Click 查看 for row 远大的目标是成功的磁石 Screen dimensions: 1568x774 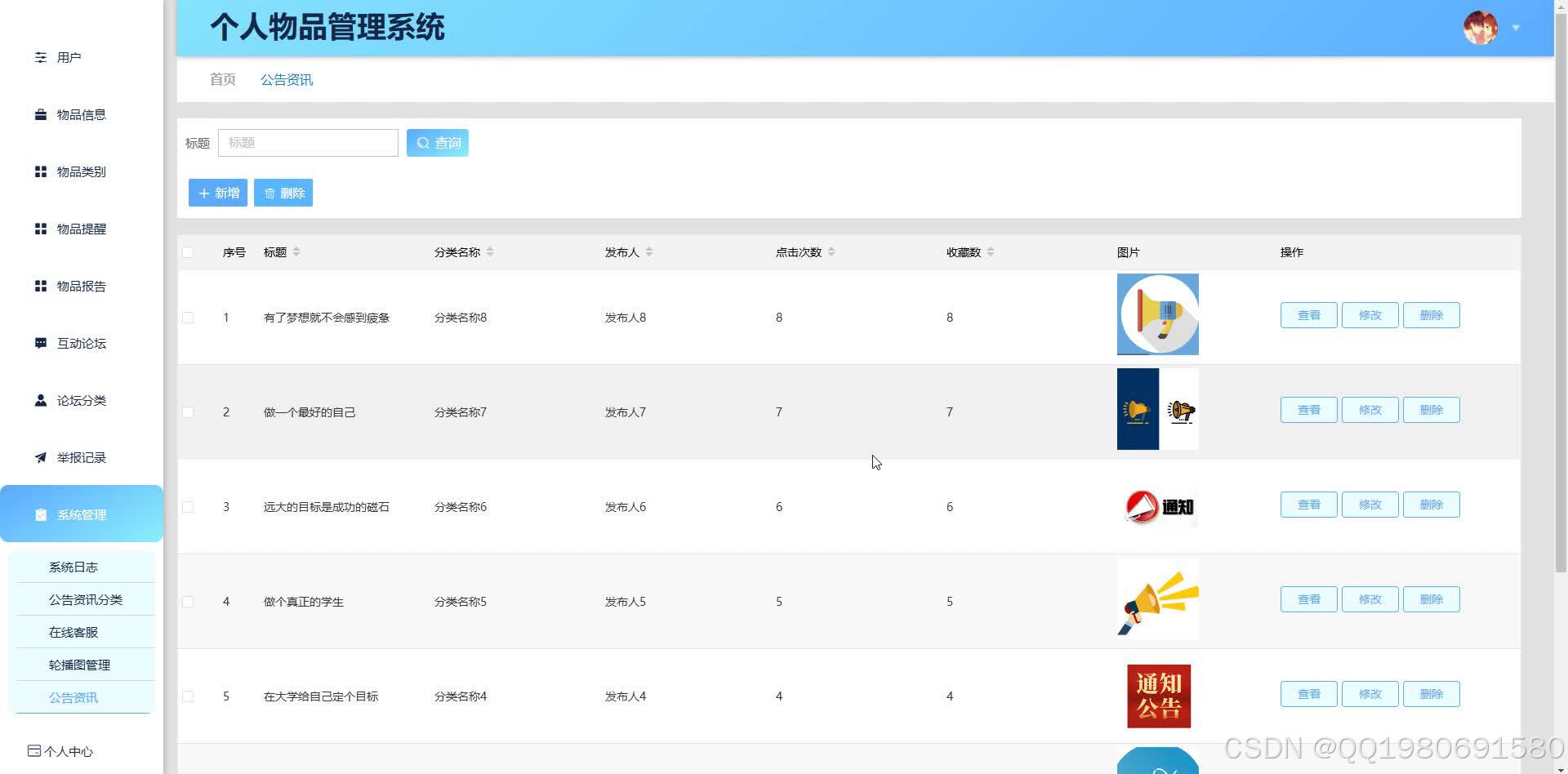[x=1309, y=505]
